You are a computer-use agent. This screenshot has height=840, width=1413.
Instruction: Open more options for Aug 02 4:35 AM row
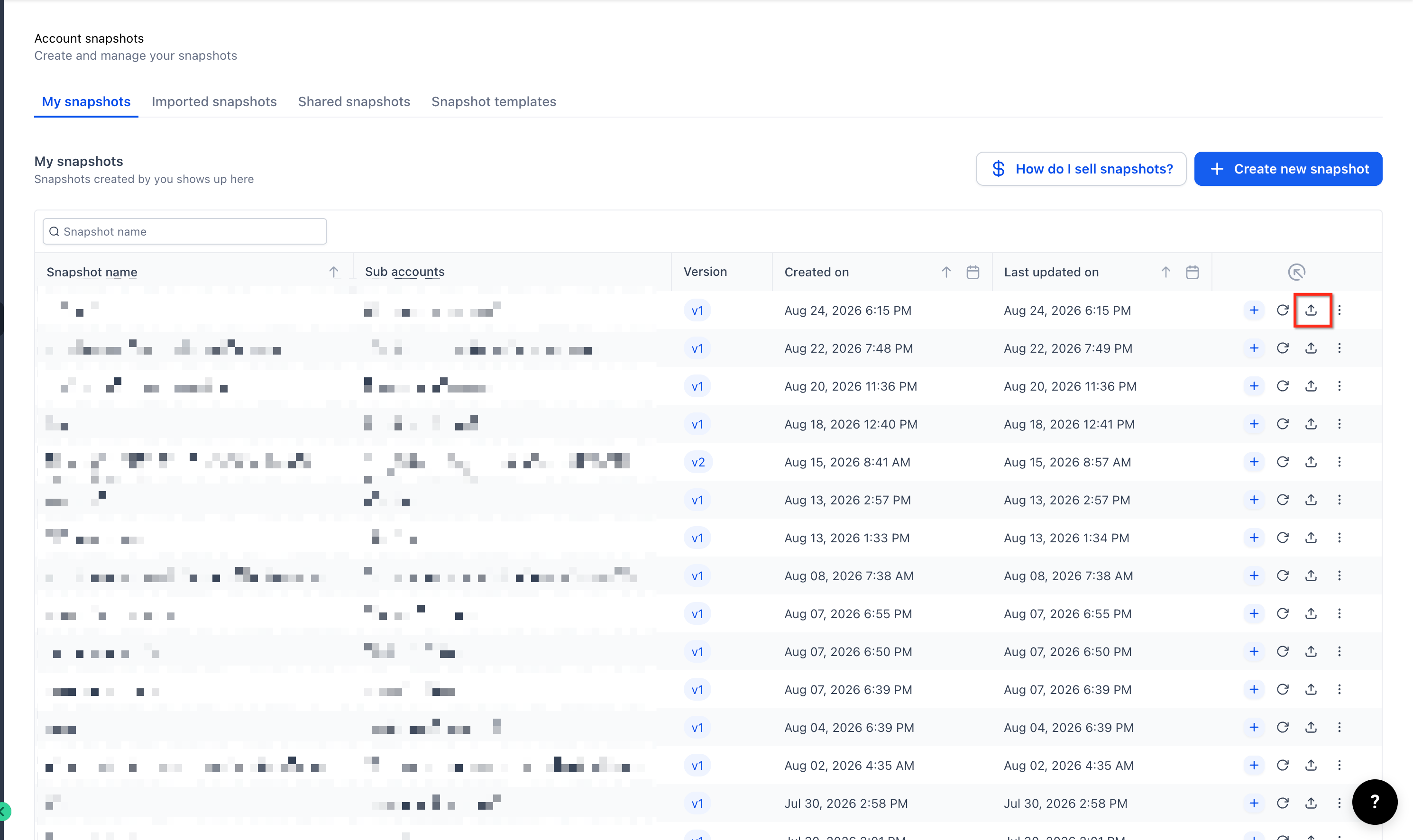[x=1339, y=765]
